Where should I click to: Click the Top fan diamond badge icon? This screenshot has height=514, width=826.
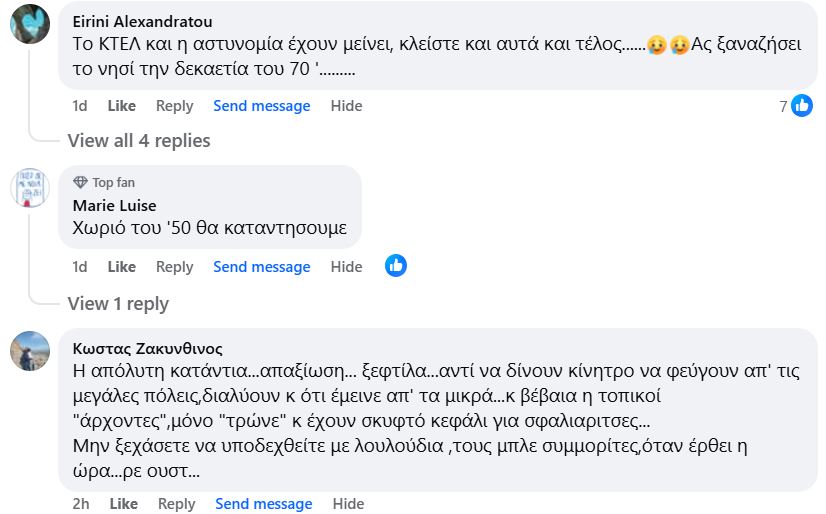click(81, 183)
